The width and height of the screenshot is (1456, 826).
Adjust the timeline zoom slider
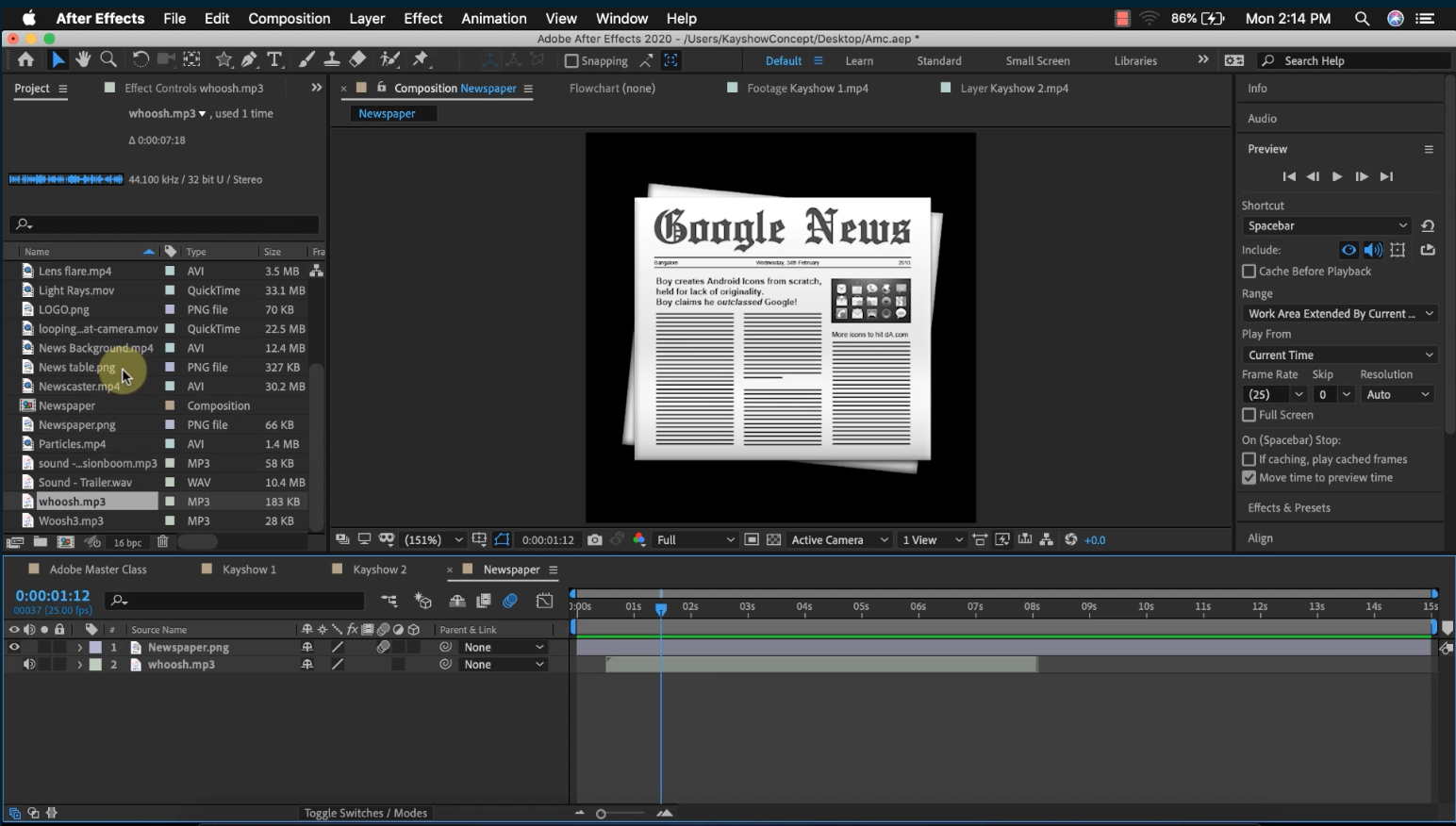pyautogui.click(x=601, y=814)
